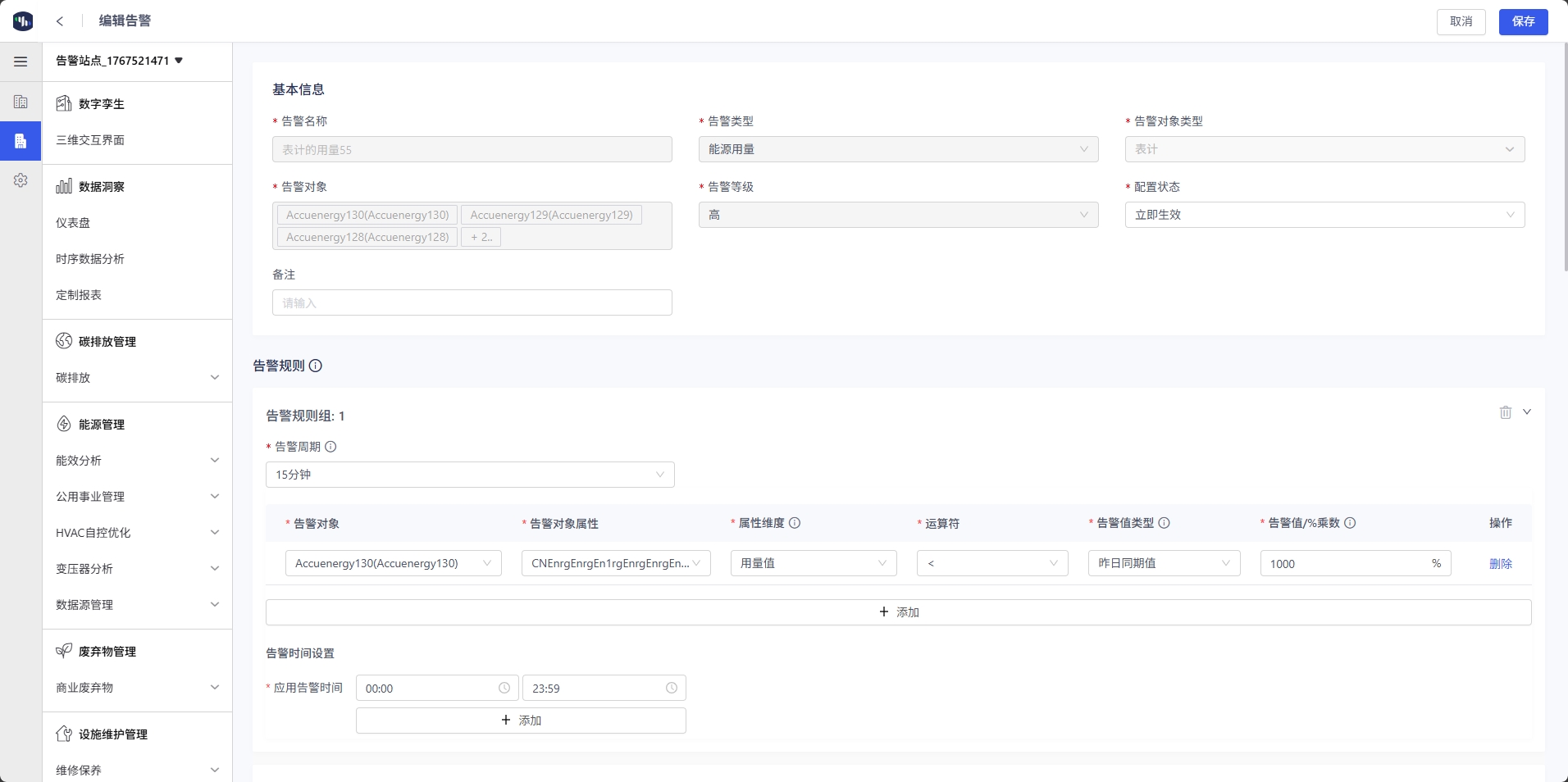This screenshot has height=782, width=1568.
Task: Open the 运算符 dropdown showing <
Action: (x=991, y=563)
